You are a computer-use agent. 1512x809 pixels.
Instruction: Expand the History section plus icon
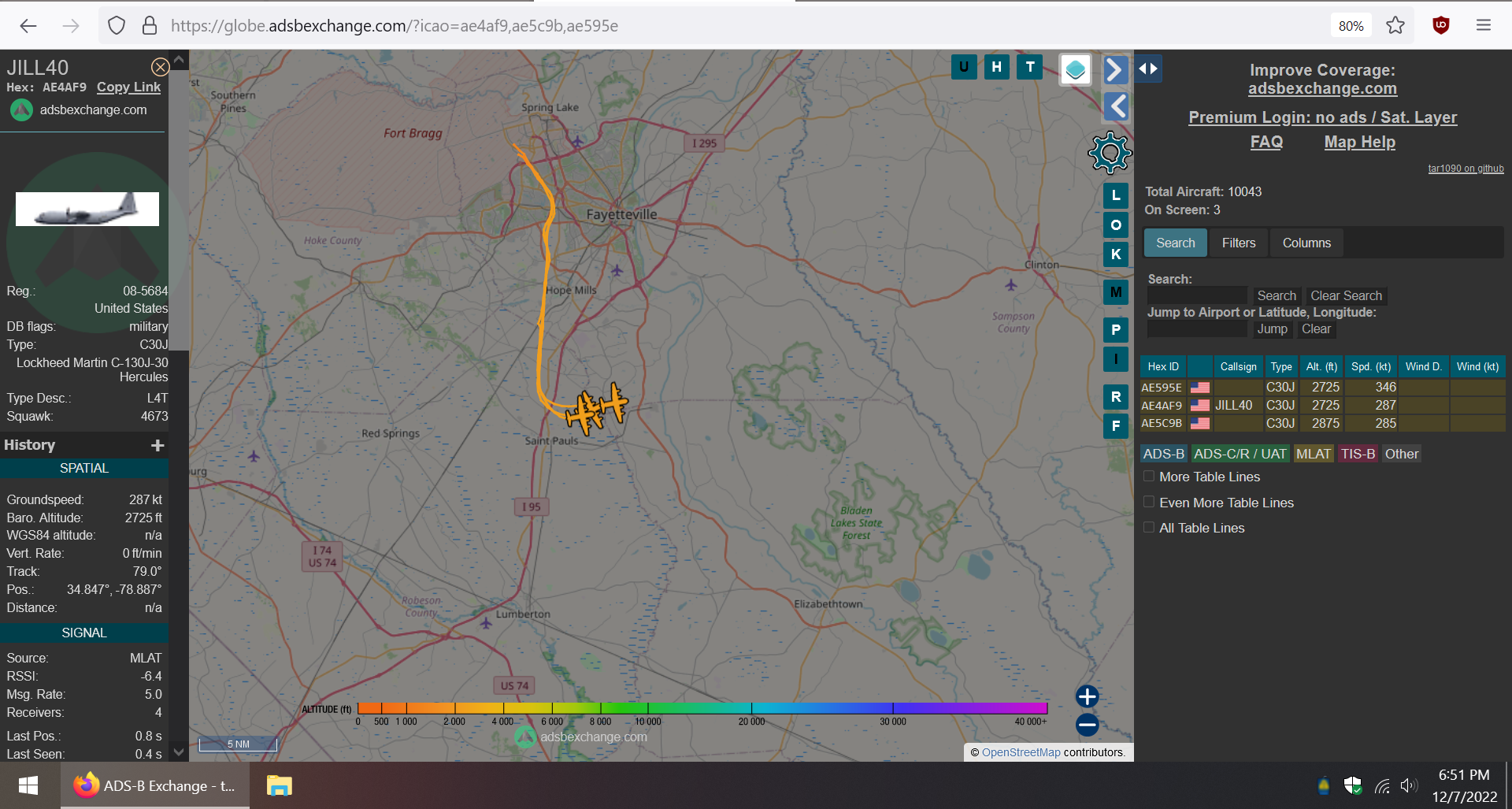click(x=157, y=446)
